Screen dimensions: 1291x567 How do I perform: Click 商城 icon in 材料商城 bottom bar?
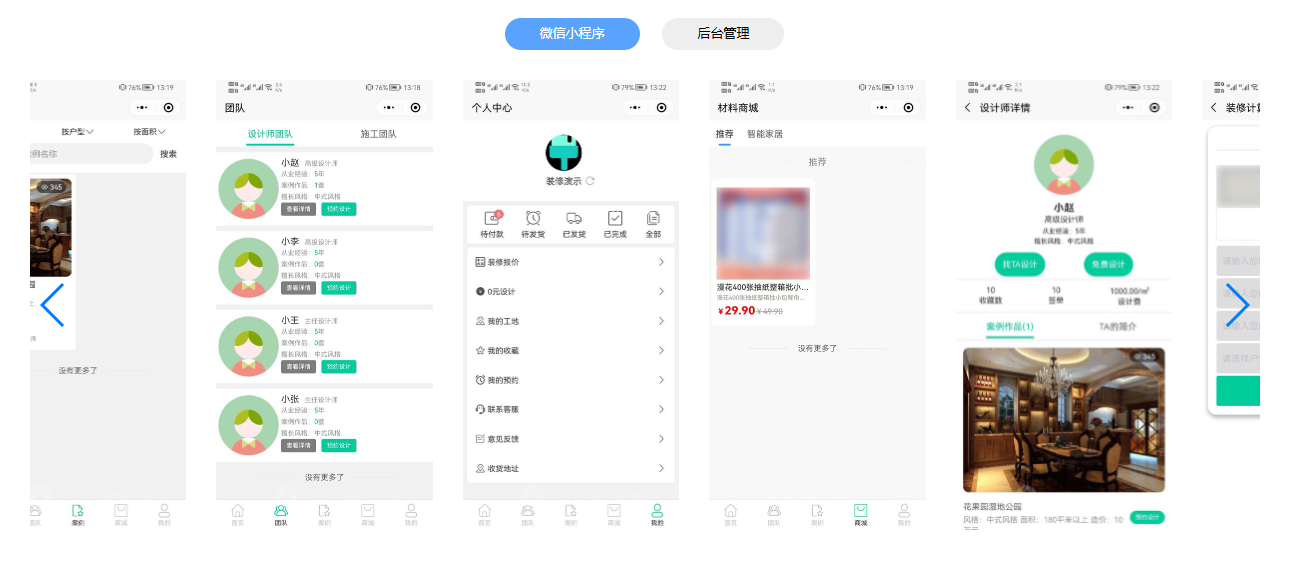coord(860,514)
